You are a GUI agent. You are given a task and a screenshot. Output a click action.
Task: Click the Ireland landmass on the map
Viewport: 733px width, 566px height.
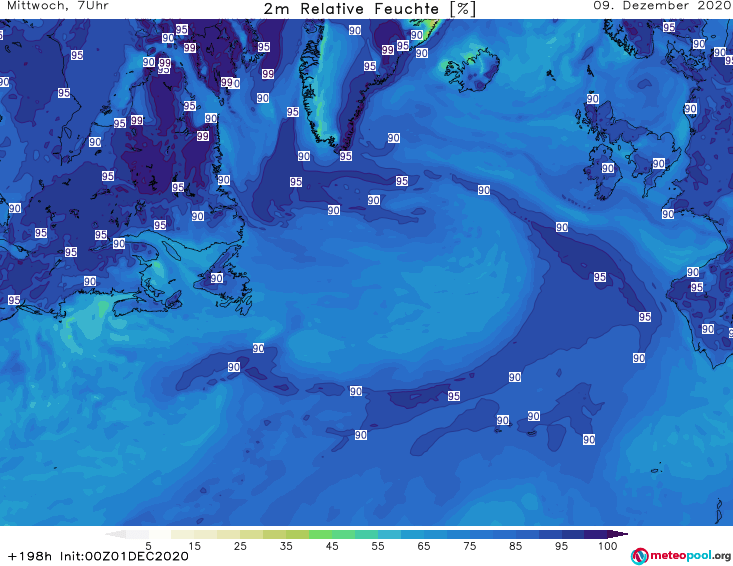(604, 172)
